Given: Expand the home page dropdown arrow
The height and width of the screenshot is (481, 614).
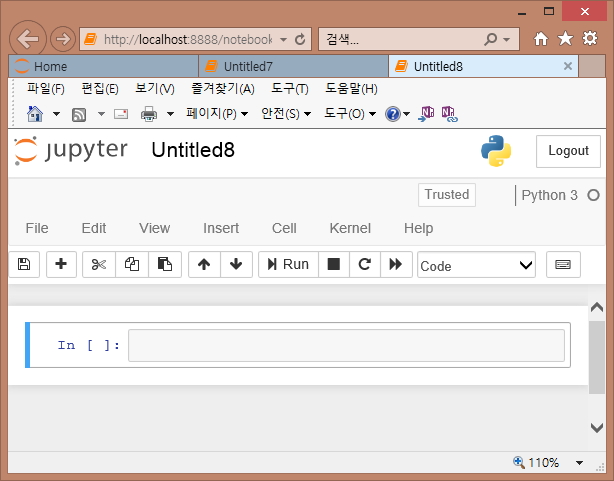Looking at the screenshot, I should coord(56,114).
